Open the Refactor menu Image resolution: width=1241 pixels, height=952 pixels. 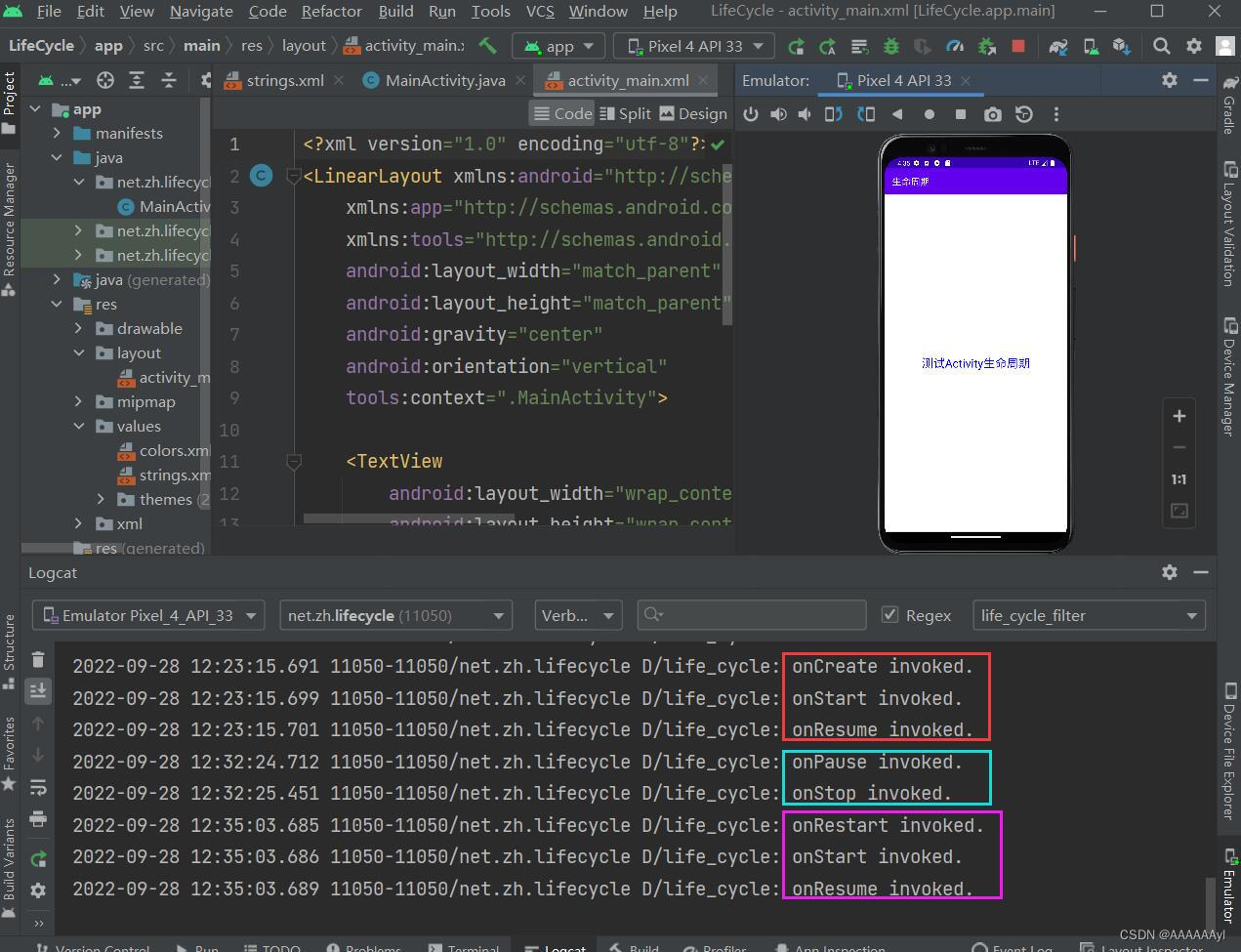point(331,11)
